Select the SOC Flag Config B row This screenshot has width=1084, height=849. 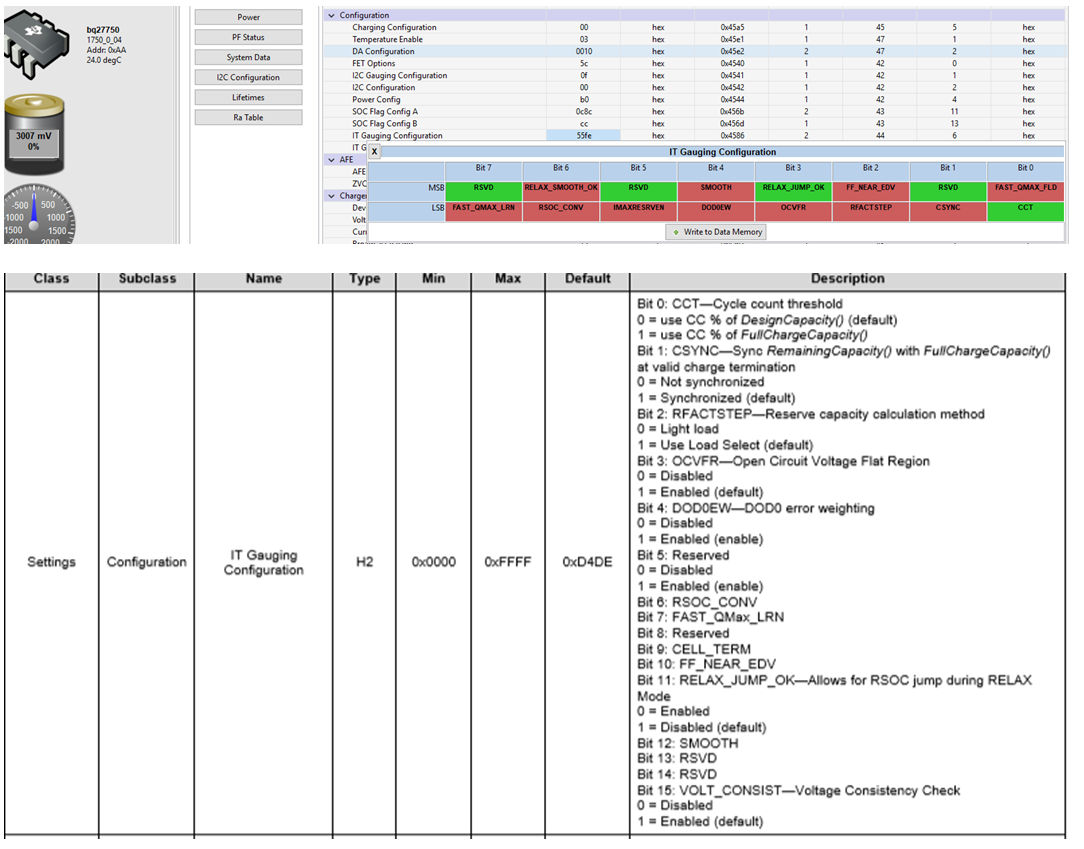[695, 124]
